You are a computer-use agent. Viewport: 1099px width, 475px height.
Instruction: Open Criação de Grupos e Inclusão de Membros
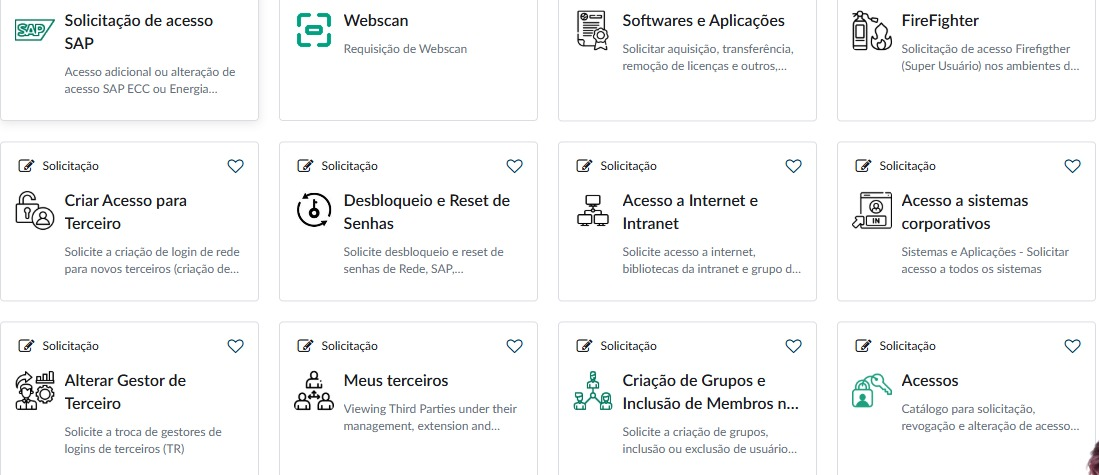pyautogui.click(x=711, y=392)
